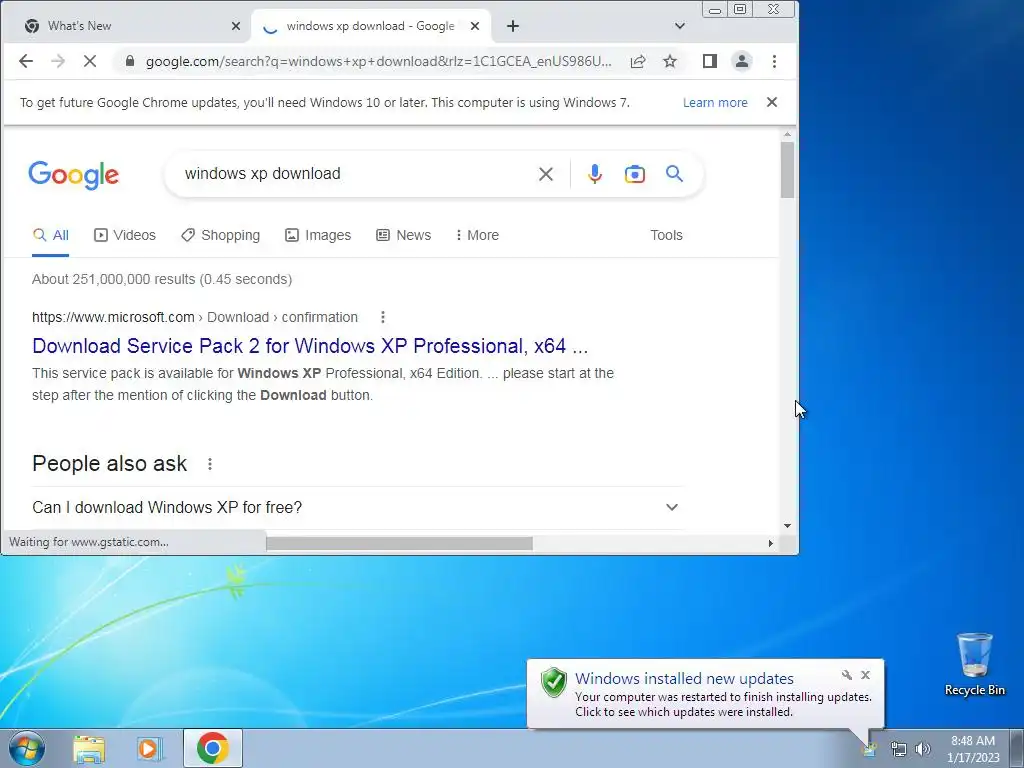The width and height of the screenshot is (1024, 768).
Task: Expand the More search categories menu
Action: [477, 235]
